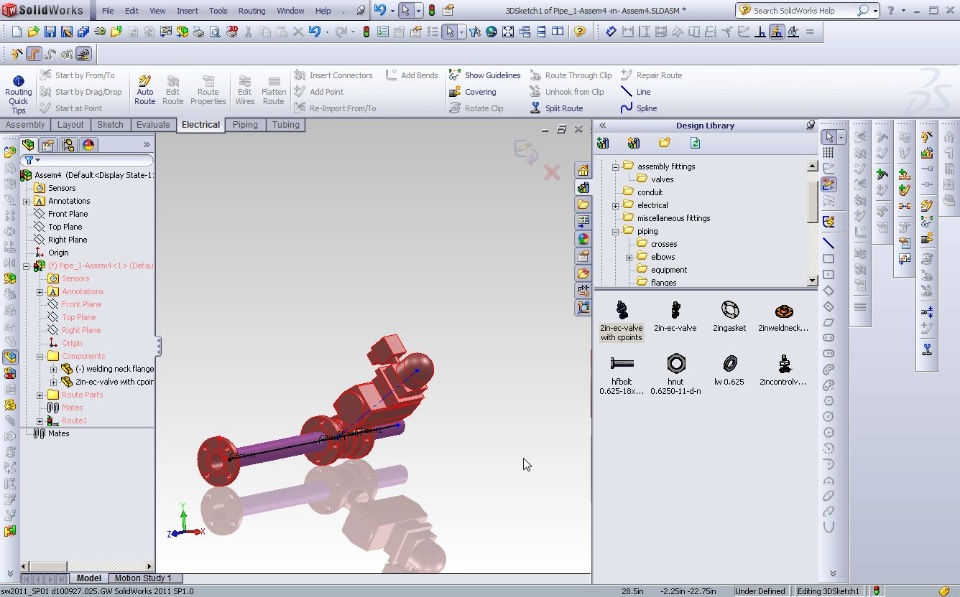Create a new folder in Design Library
The image size is (960, 597).
pyautogui.click(x=664, y=143)
